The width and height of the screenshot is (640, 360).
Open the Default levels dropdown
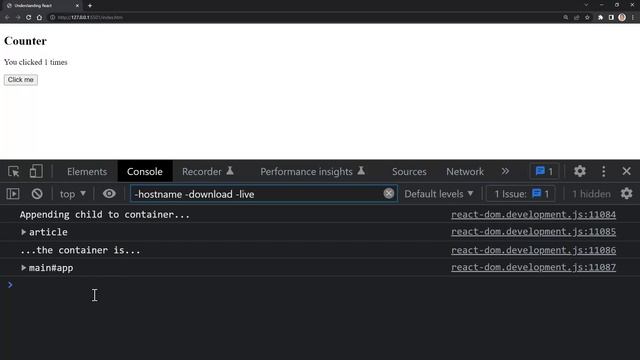439,194
